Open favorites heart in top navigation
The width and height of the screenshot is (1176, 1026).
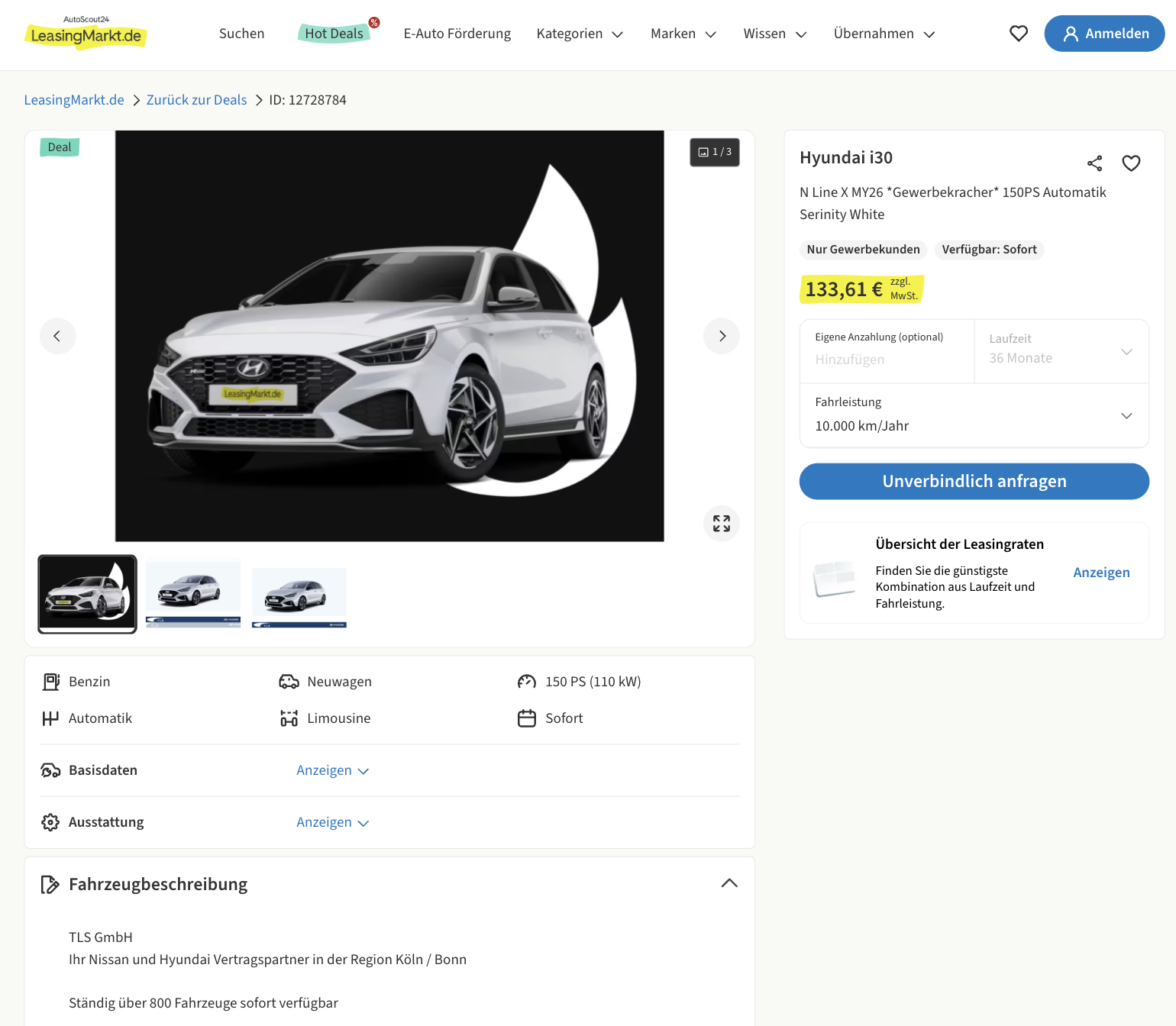point(1018,34)
